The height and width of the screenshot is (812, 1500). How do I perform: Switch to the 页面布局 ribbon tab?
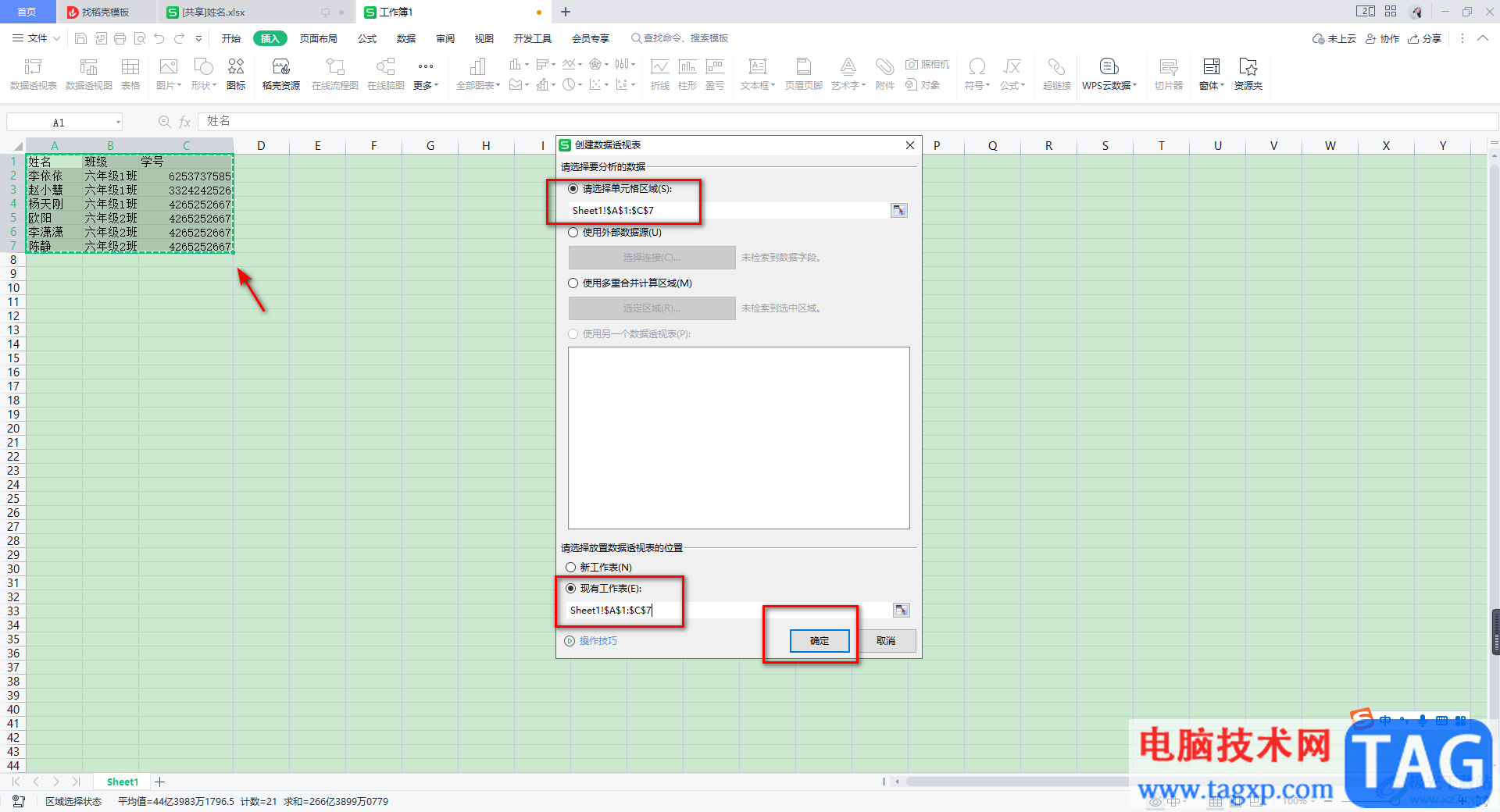[319, 38]
